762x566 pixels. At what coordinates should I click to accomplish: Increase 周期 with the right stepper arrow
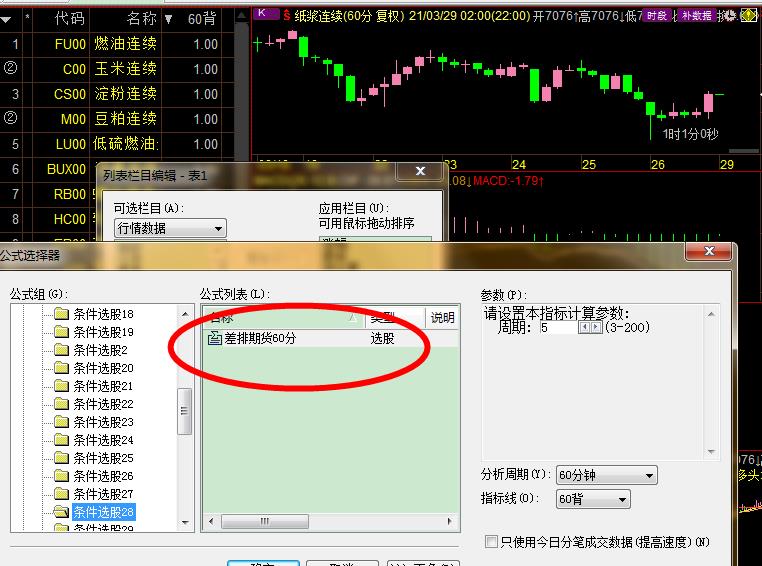pos(596,327)
